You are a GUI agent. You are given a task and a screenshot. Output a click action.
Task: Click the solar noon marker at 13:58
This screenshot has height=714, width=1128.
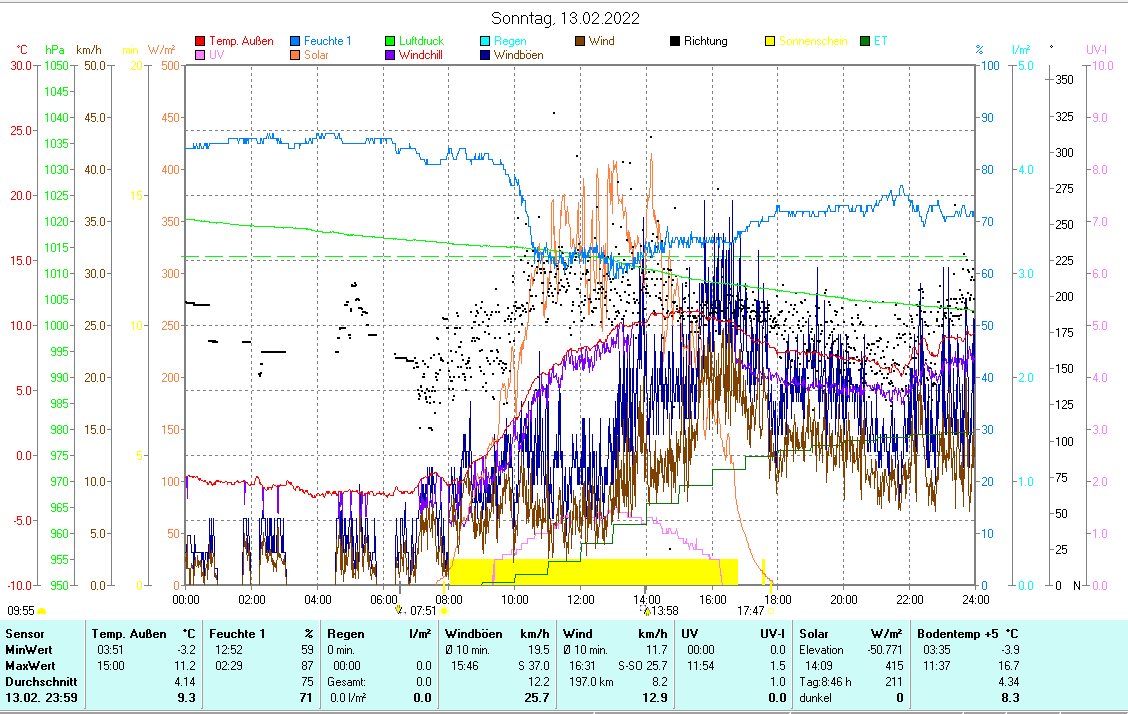(x=647, y=610)
